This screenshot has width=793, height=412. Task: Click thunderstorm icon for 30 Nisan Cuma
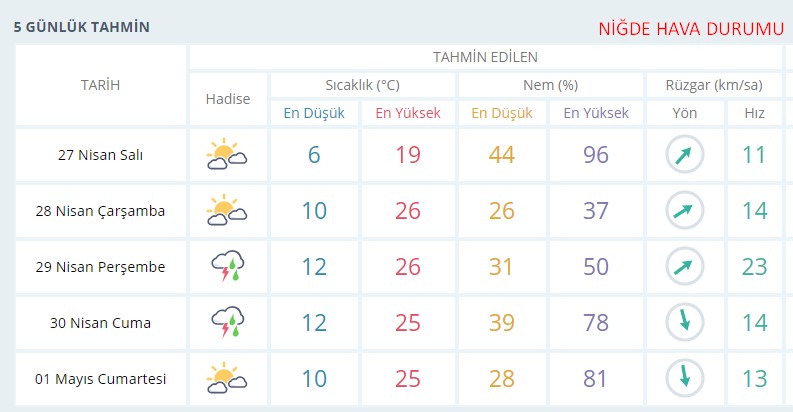pyautogui.click(x=227, y=323)
